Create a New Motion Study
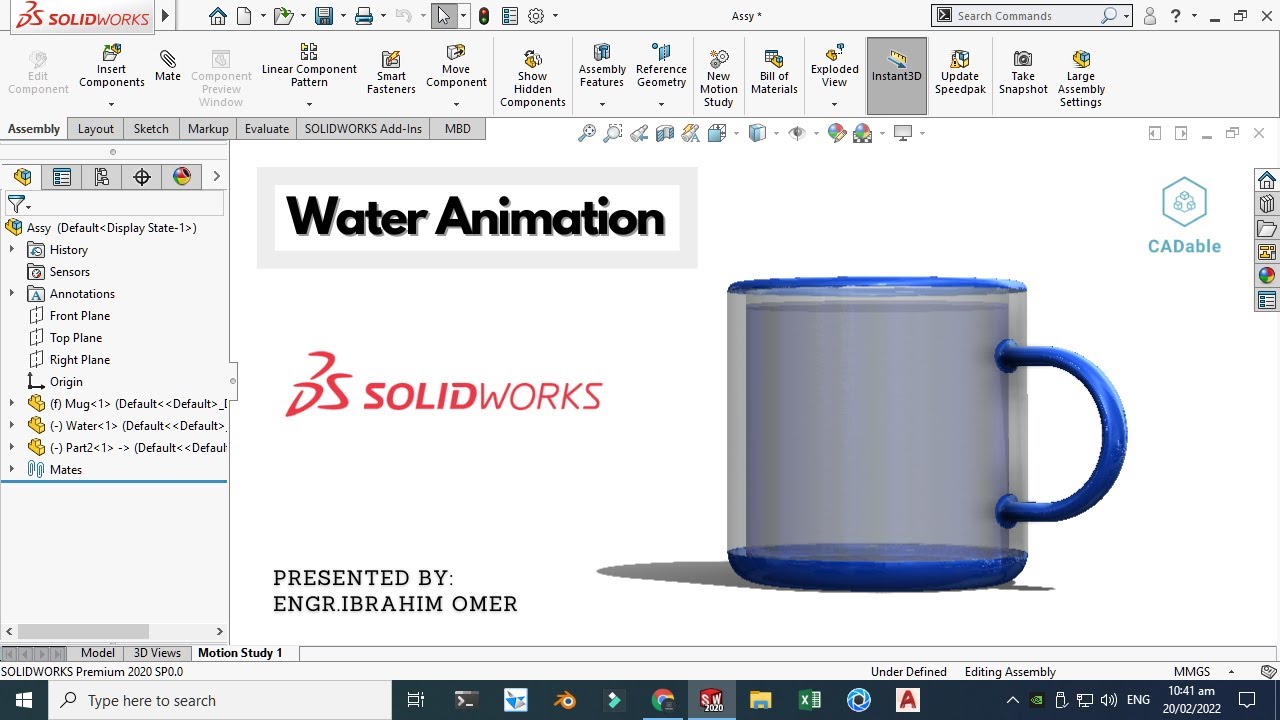Screen dimensions: 1280x720 tap(718, 78)
